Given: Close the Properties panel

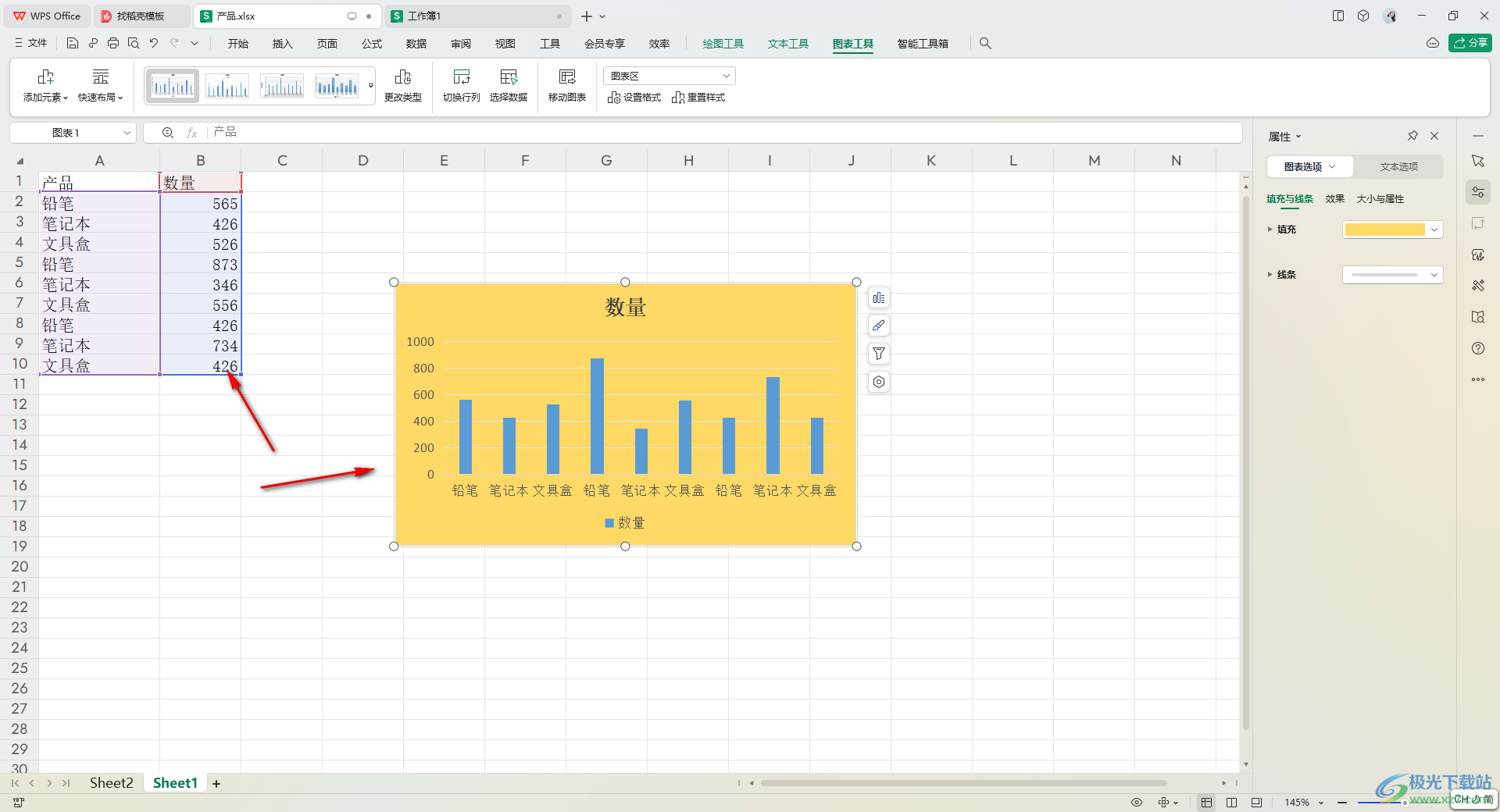Looking at the screenshot, I should [x=1434, y=136].
